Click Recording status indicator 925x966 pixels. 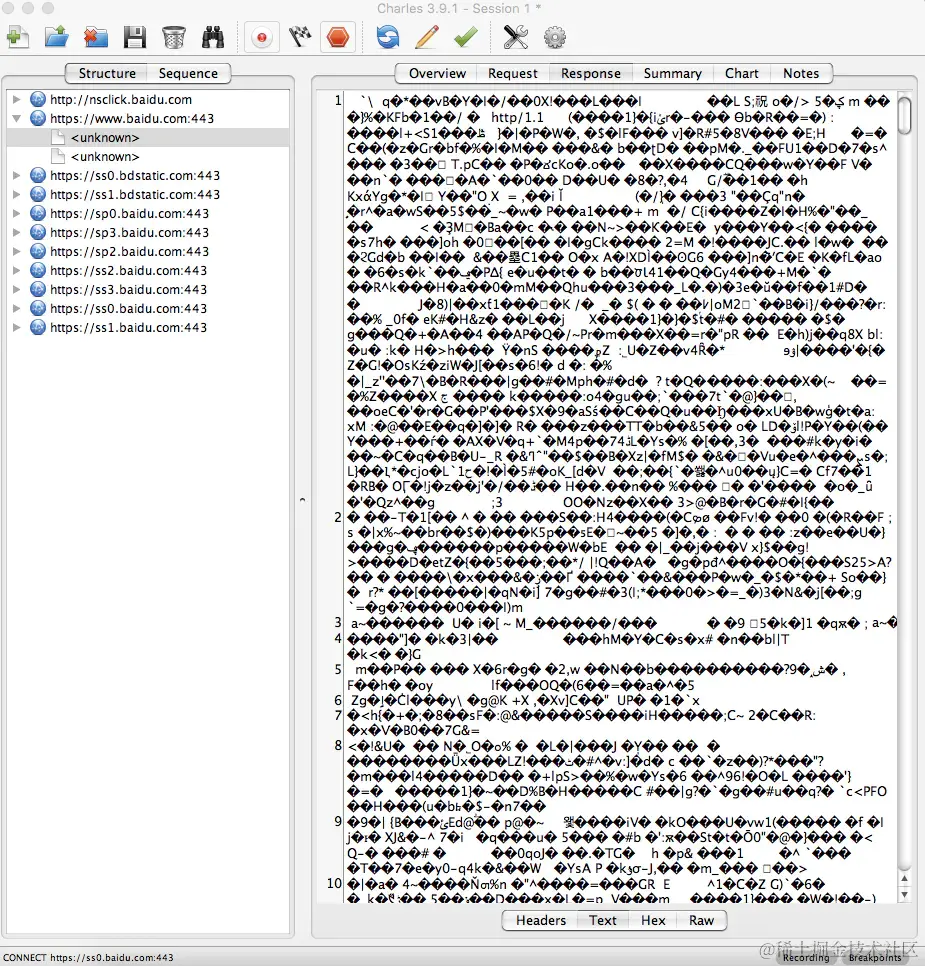(x=806, y=957)
